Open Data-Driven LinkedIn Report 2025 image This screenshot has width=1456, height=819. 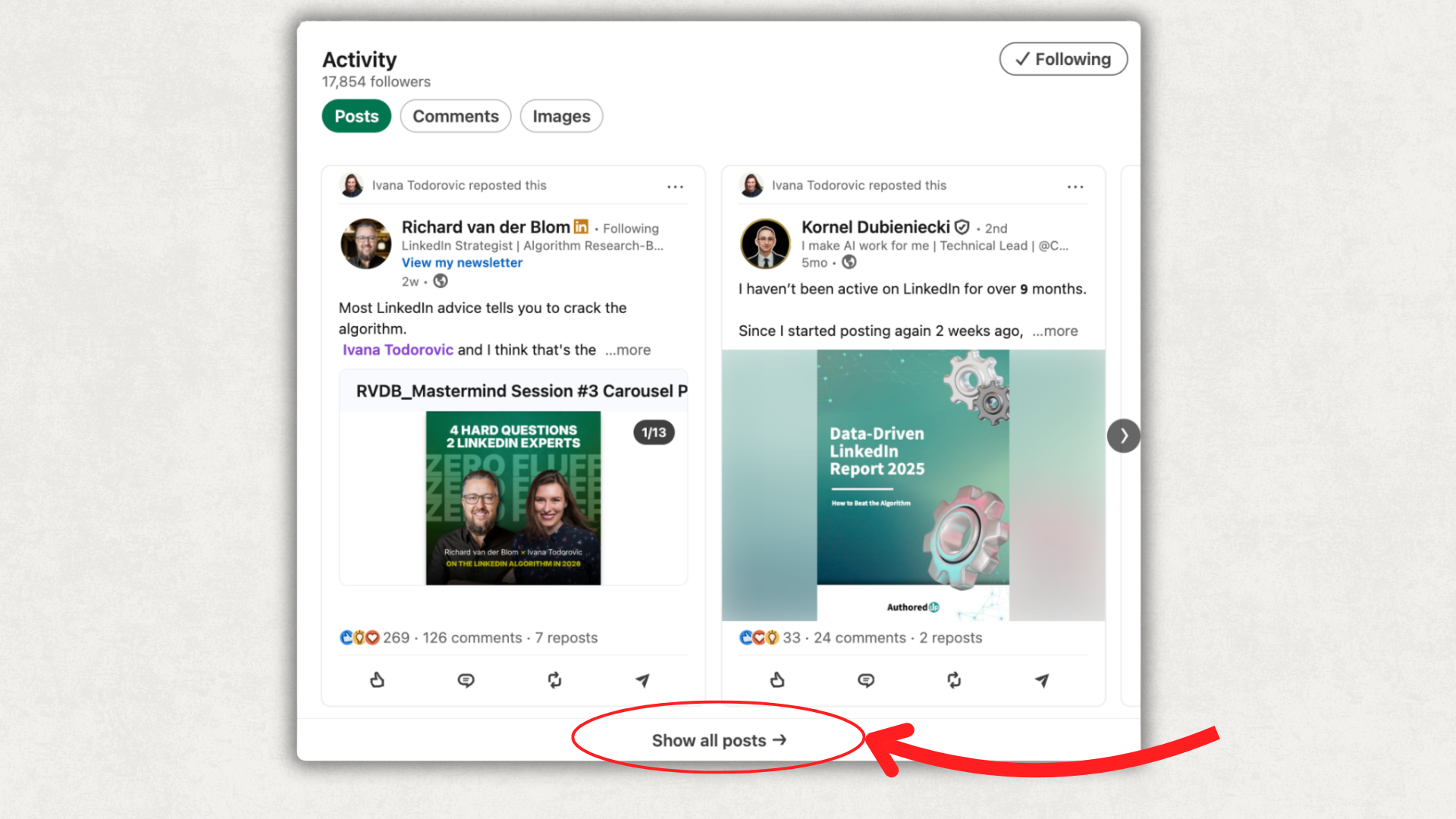[x=913, y=485]
